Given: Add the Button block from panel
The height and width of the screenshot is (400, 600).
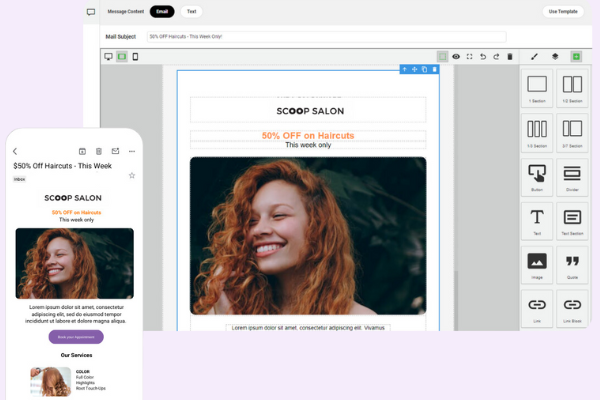Looking at the screenshot, I should (x=537, y=176).
